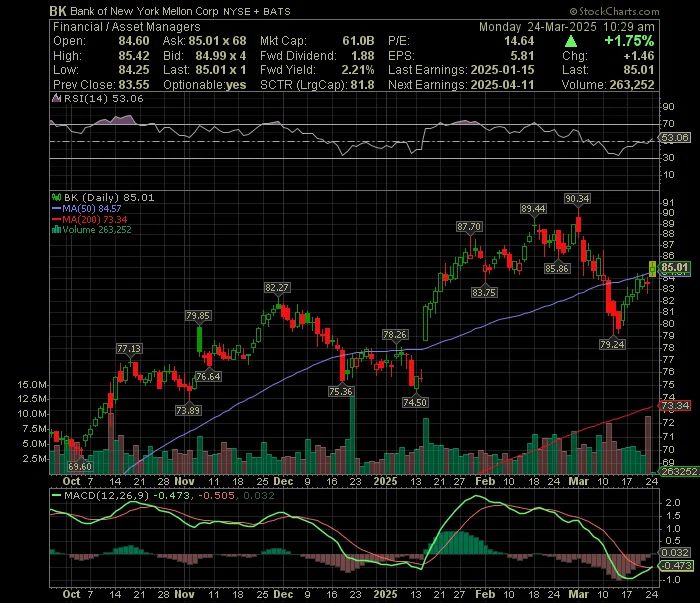This screenshot has height=603, width=700.
Task: Select the BK ticker symbol in title
Action: 58,11
